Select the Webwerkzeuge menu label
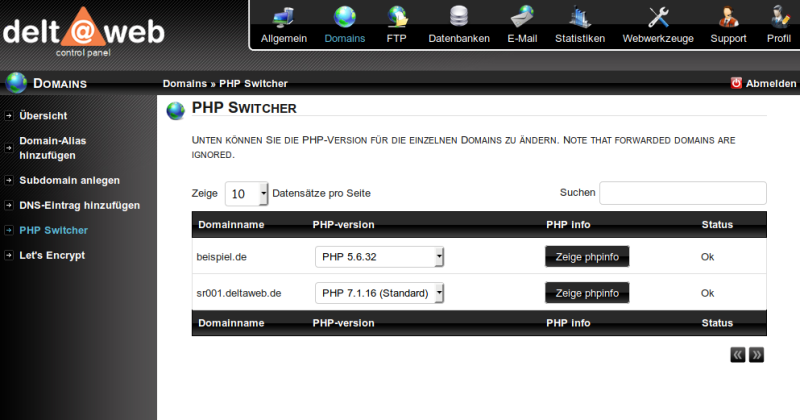Screen dimensions: 800x420 pyautogui.click(x=658, y=38)
